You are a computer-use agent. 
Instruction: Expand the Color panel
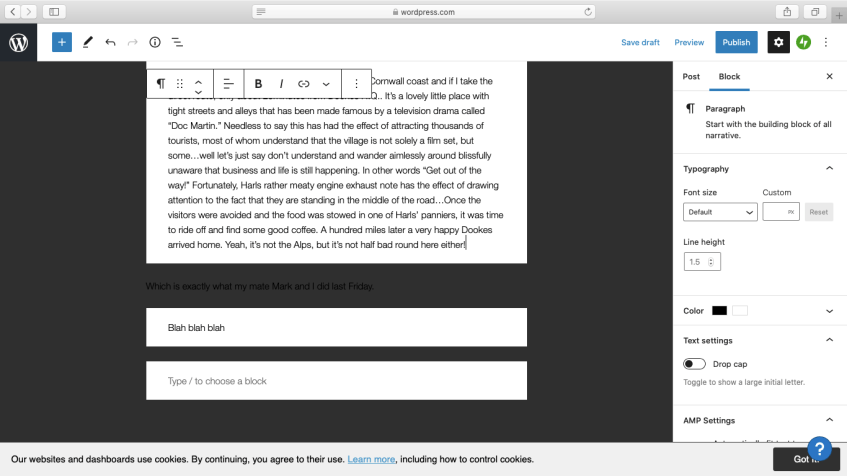point(829,311)
